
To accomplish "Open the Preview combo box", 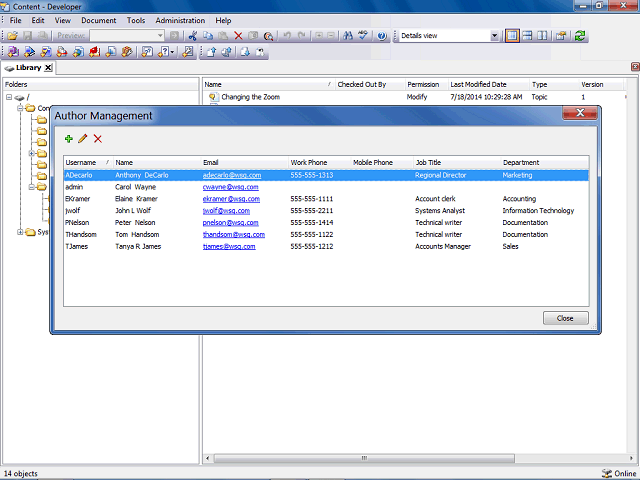I will point(127,36).
